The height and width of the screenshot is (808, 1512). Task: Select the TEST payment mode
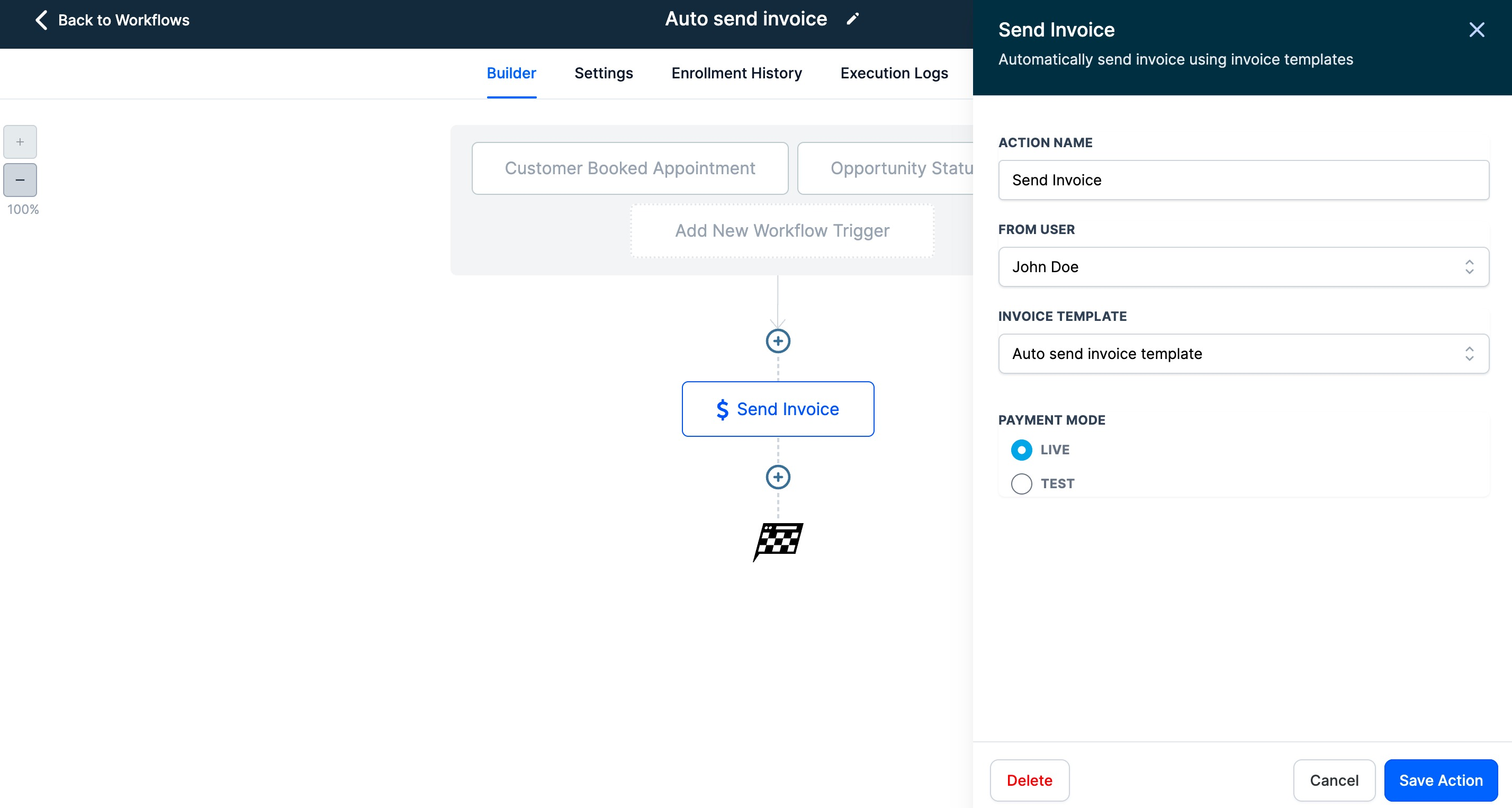(x=1021, y=484)
